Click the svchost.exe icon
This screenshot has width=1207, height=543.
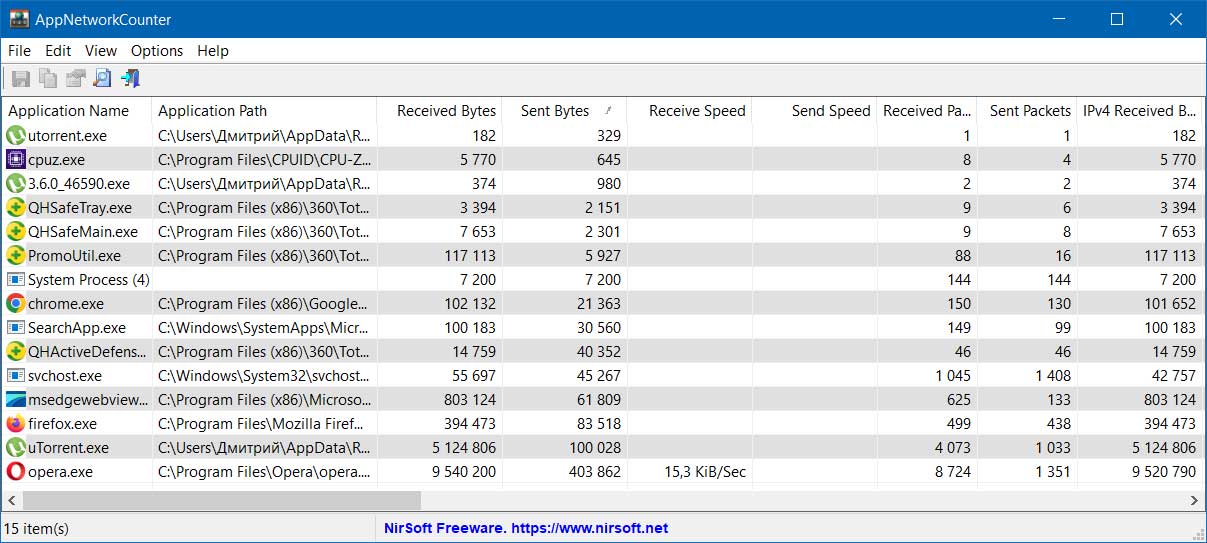15,375
